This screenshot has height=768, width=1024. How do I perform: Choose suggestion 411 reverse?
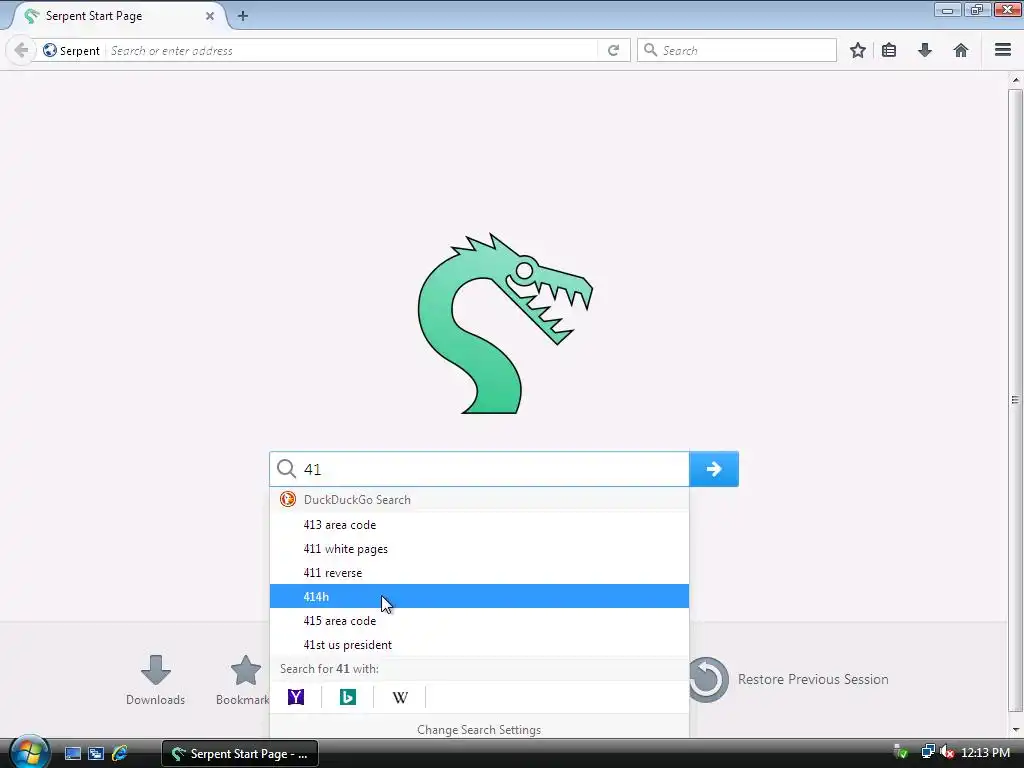click(479, 573)
